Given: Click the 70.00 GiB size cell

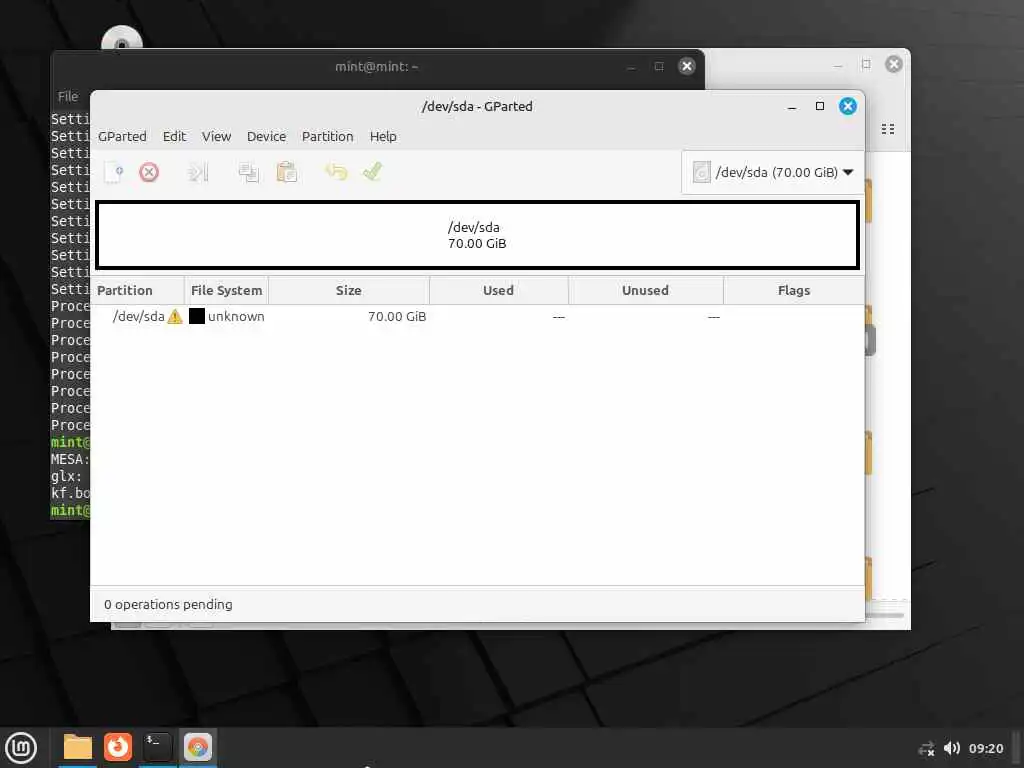Looking at the screenshot, I should [397, 317].
